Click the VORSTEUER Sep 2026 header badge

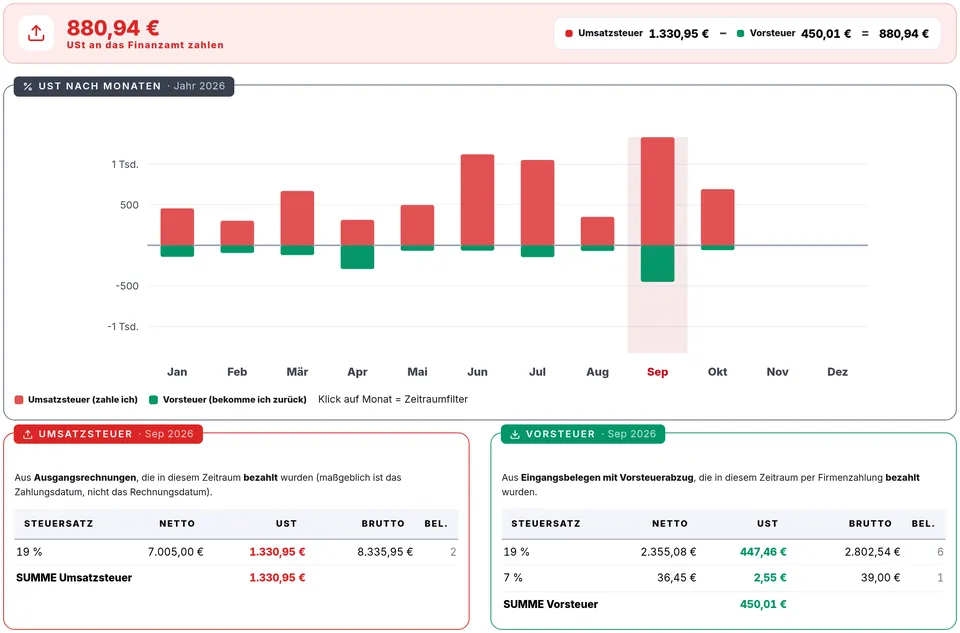click(x=583, y=434)
